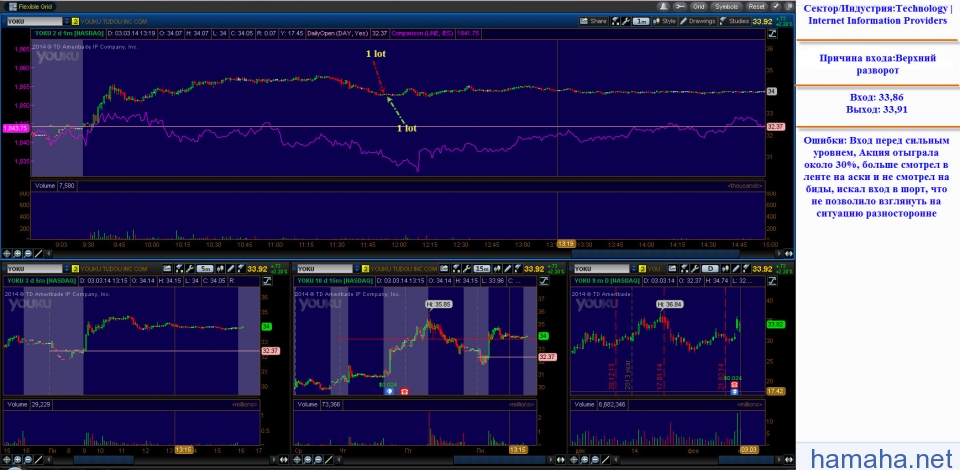Screen dimensions: 960x470
Task: Click the blue dividend icon on the 15m chart
Action: (389, 392)
